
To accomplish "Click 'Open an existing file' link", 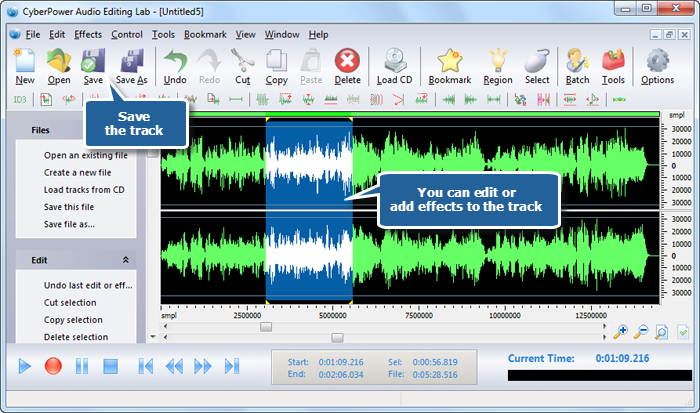I will pyautogui.click(x=86, y=155).
